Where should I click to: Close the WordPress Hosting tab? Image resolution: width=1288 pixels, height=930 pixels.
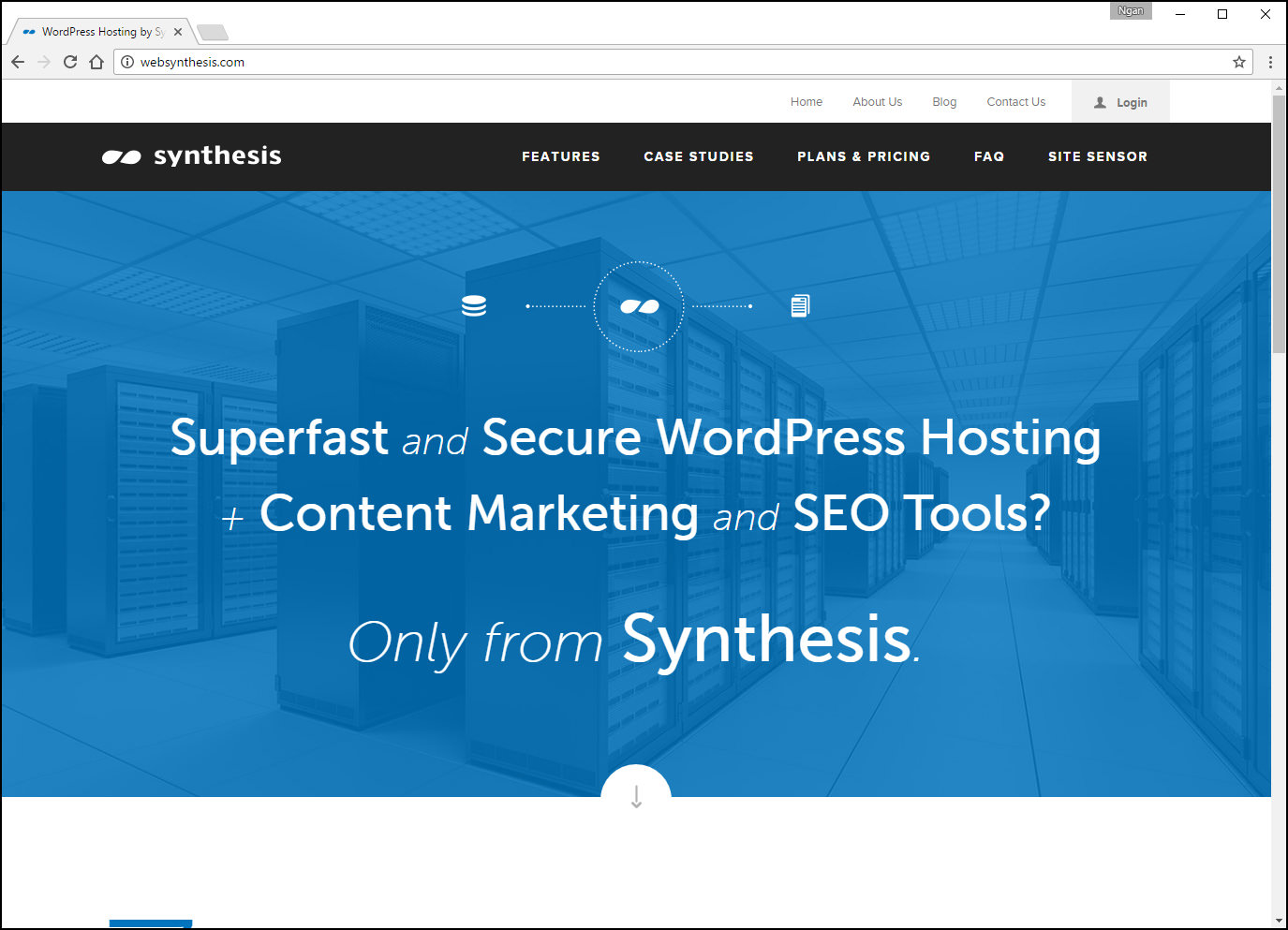tap(178, 32)
